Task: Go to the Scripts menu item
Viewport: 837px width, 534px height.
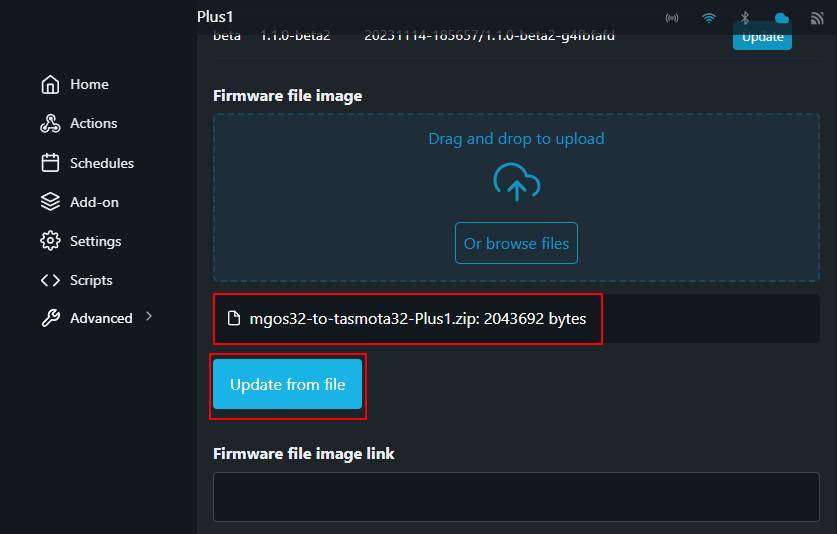Action: tap(91, 280)
